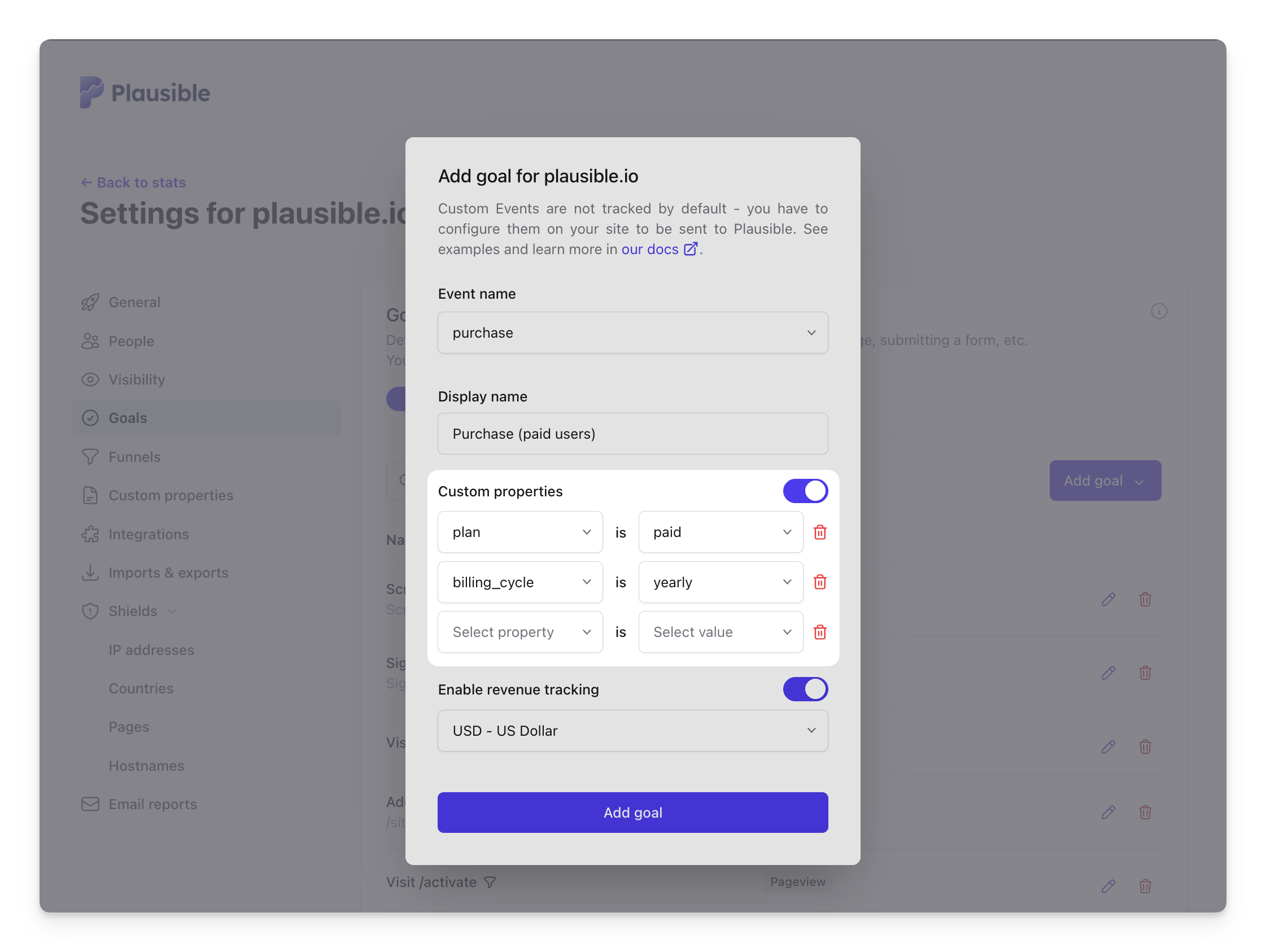Open the Goals settings menu item
Screen dimensions: 1266x952
(x=128, y=418)
